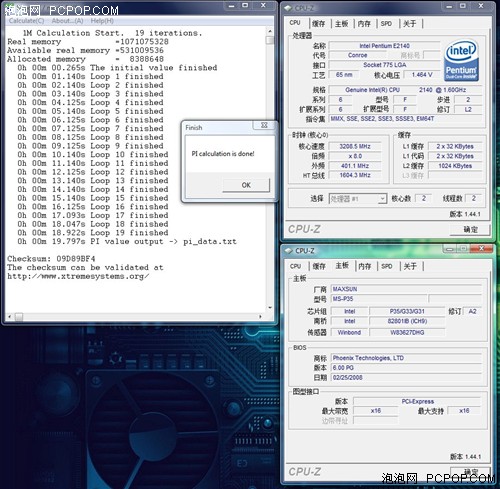
Task: Switch to 内存 tab in upper CPU-Z
Action: [364, 23]
